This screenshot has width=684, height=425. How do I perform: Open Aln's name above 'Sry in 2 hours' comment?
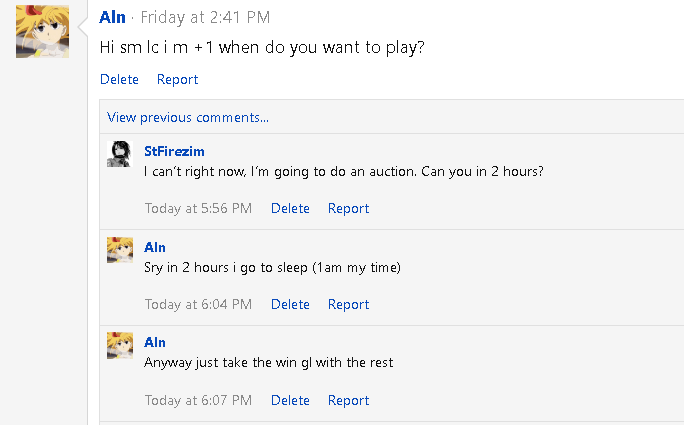tap(155, 247)
